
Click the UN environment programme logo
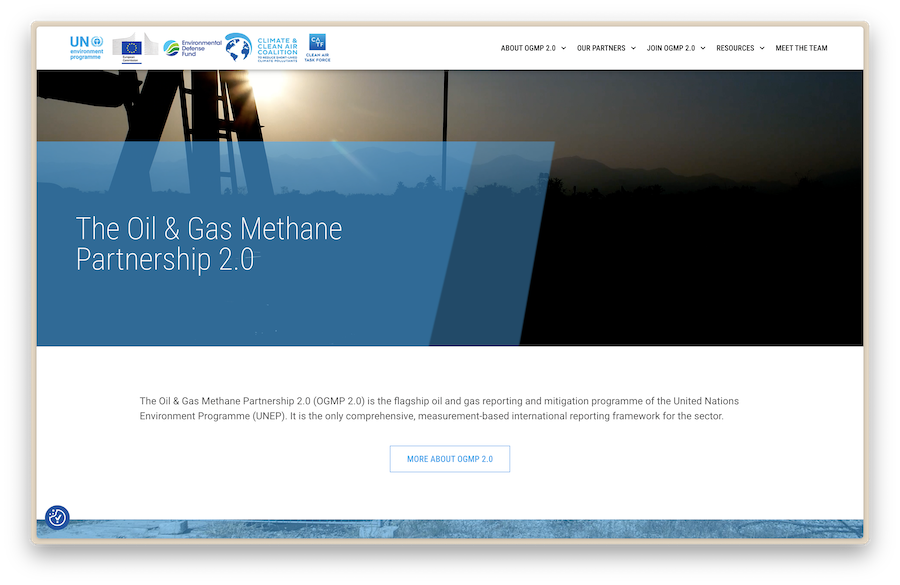coord(87,47)
